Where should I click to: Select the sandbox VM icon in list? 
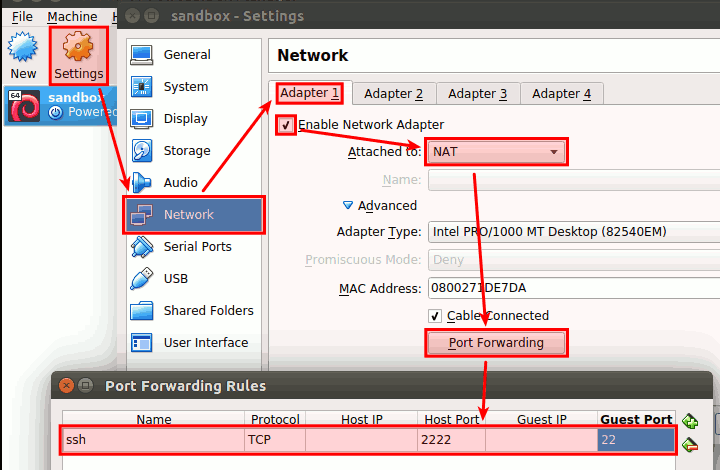pyautogui.click(x=24, y=106)
